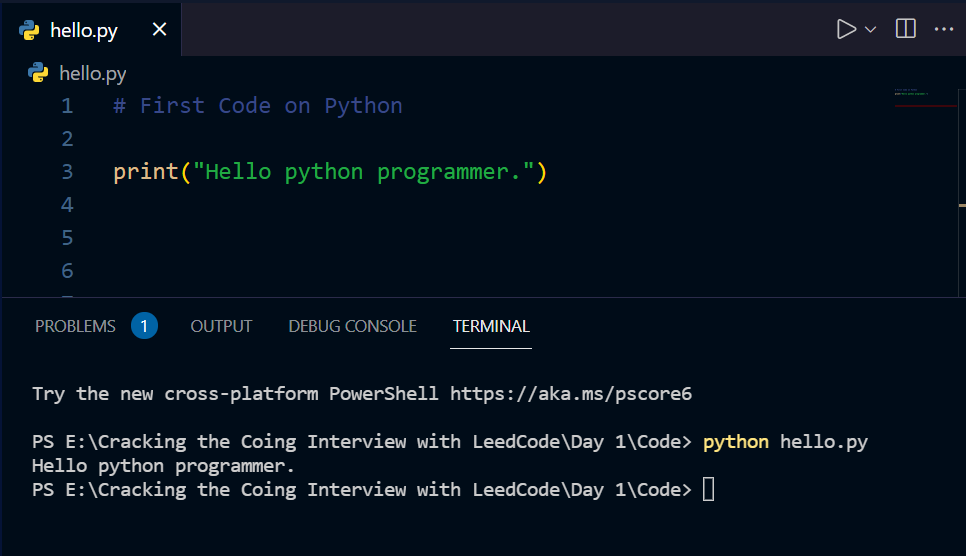This screenshot has height=556, width=966.
Task: Run the Python file with play icon
Action: 846,29
